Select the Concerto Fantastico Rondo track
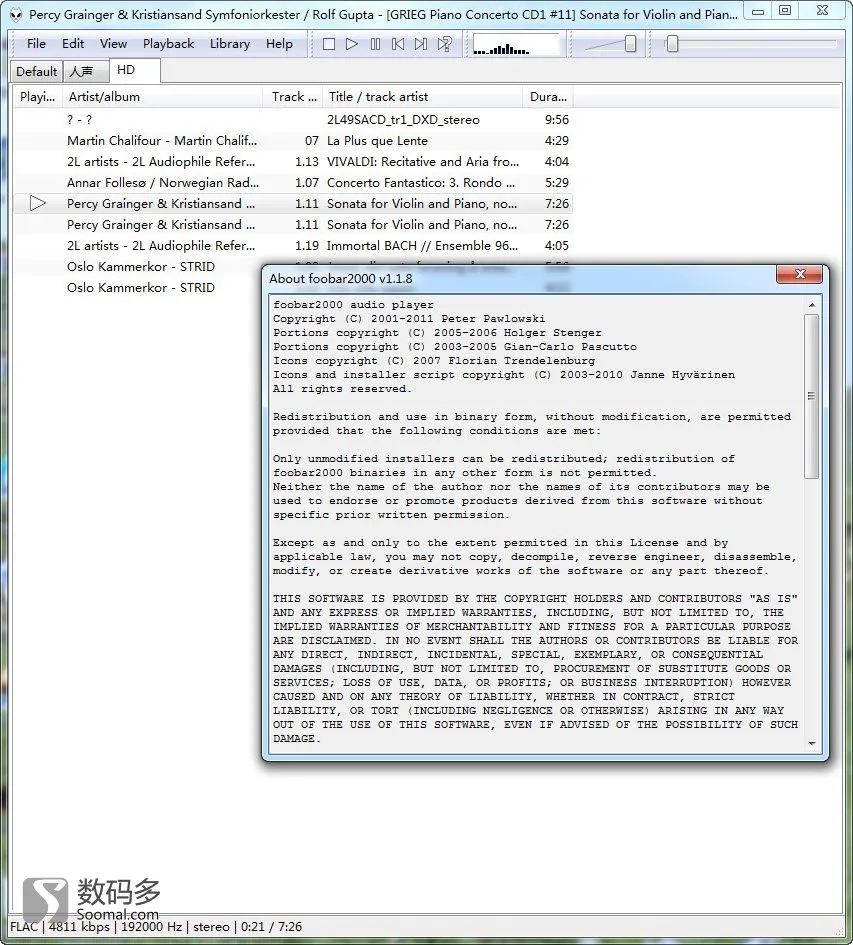This screenshot has height=945, width=853. [293, 183]
